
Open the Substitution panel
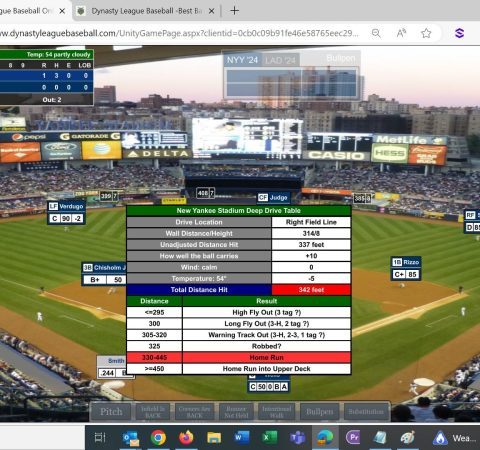point(366,412)
